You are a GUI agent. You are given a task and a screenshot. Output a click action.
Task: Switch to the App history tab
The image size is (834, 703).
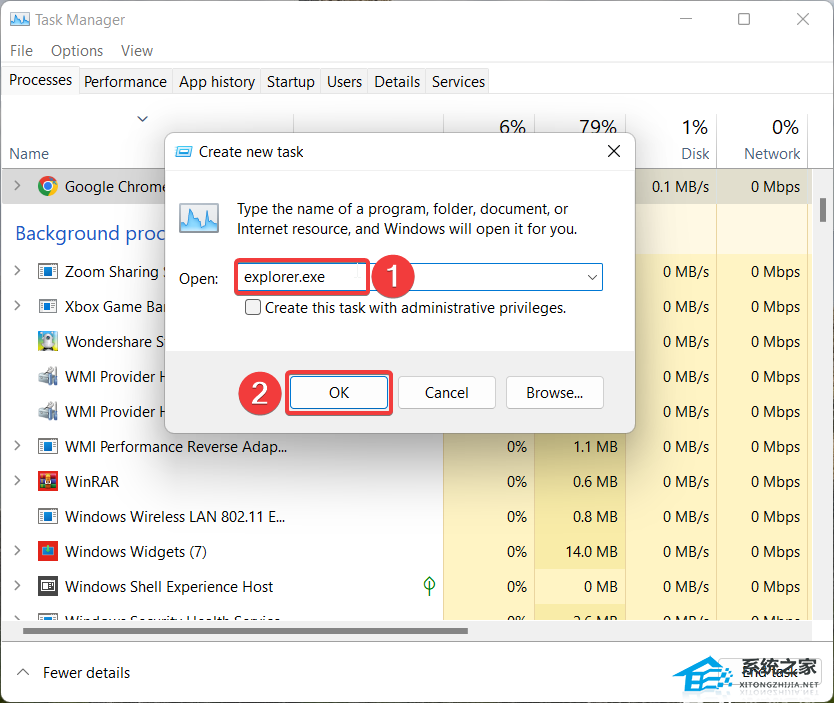(x=217, y=82)
